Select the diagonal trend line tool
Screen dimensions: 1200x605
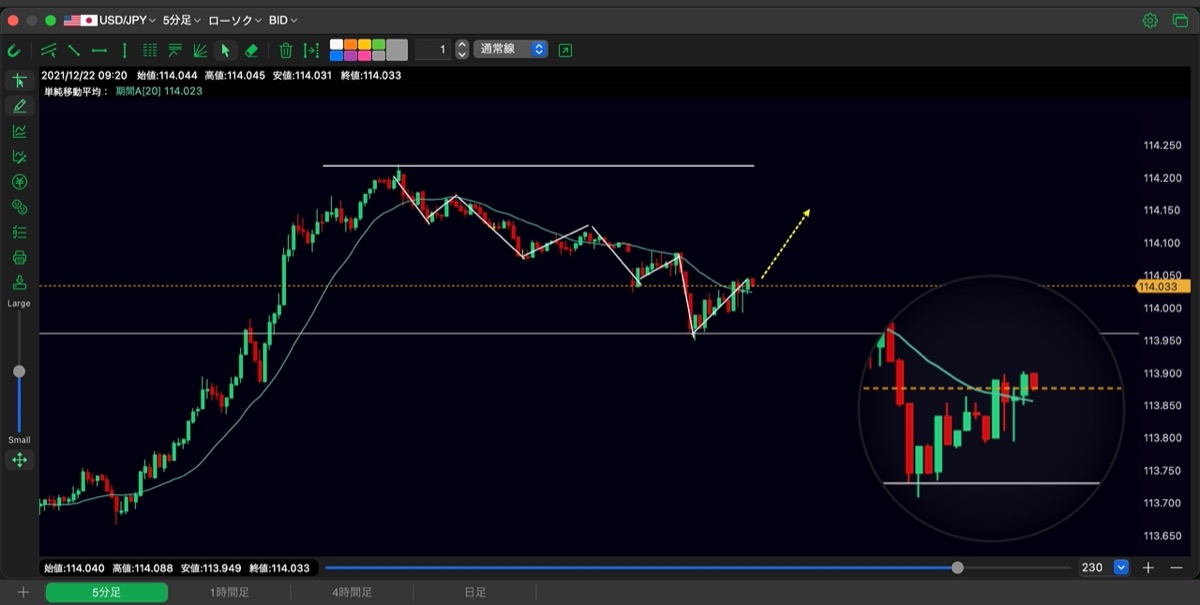point(74,50)
